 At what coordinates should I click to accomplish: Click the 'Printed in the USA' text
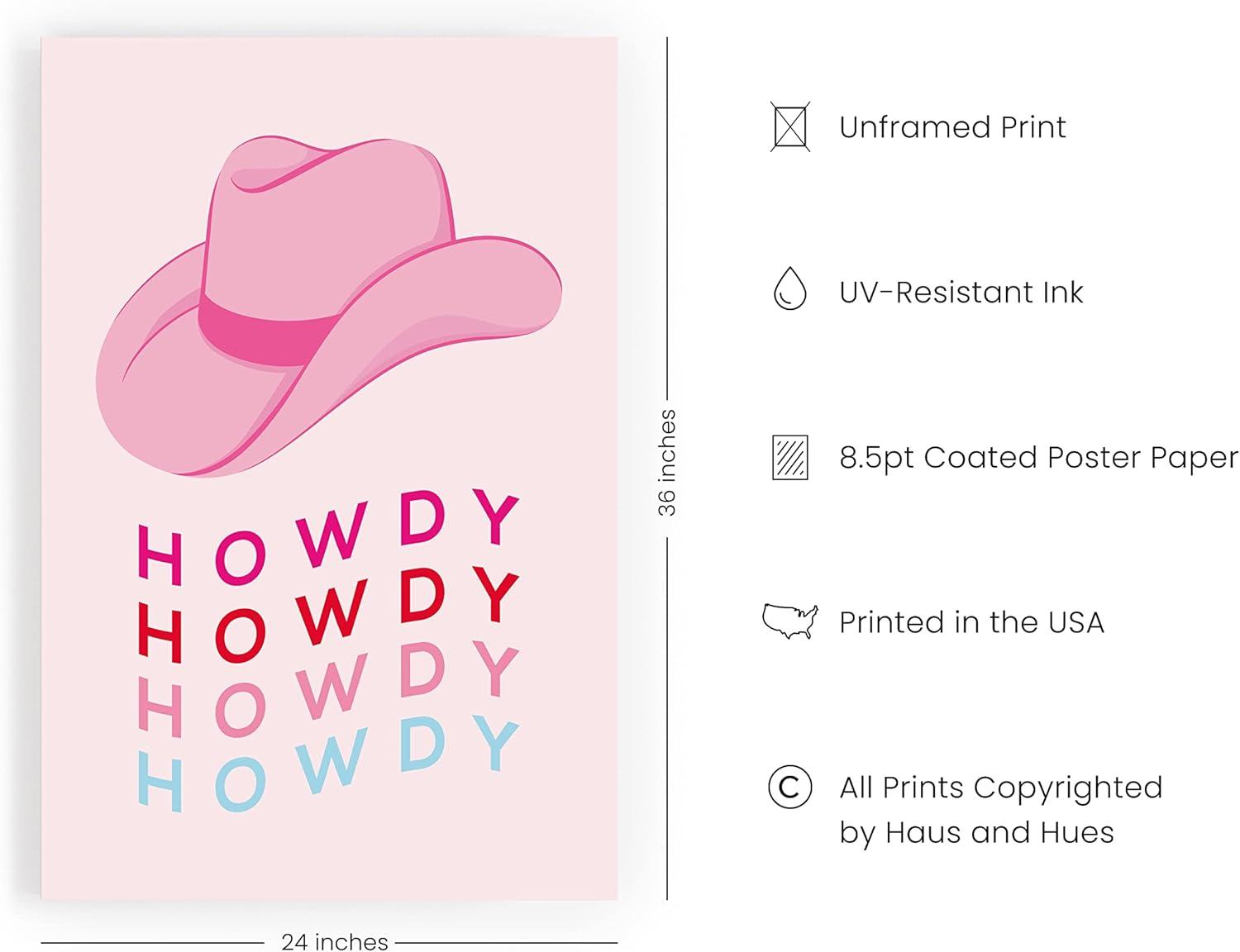[x=971, y=622]
